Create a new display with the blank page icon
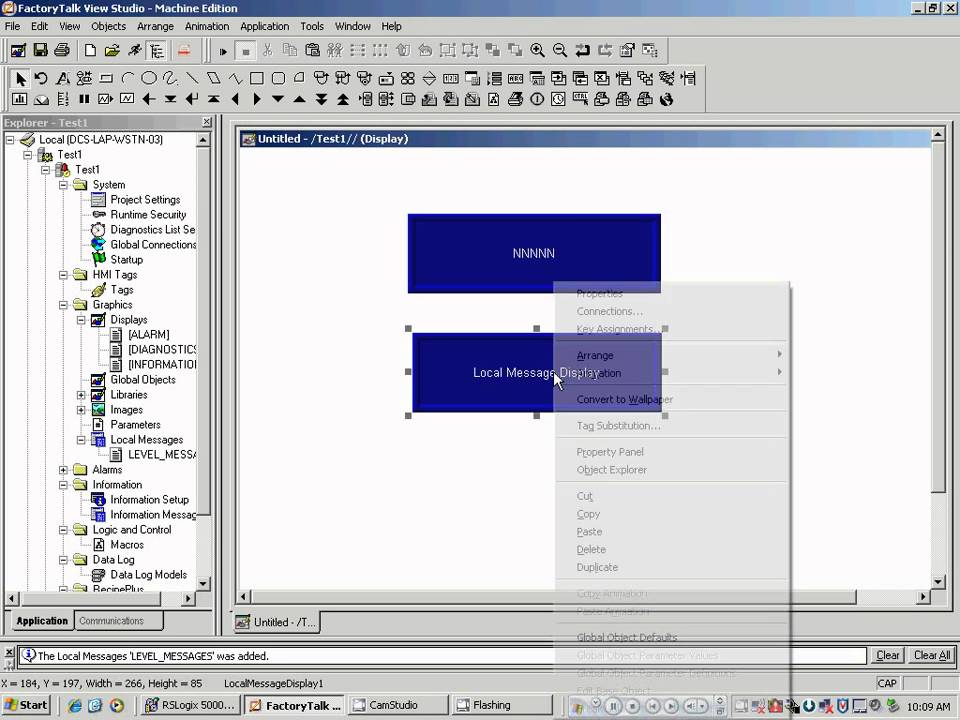 point(90,50)
